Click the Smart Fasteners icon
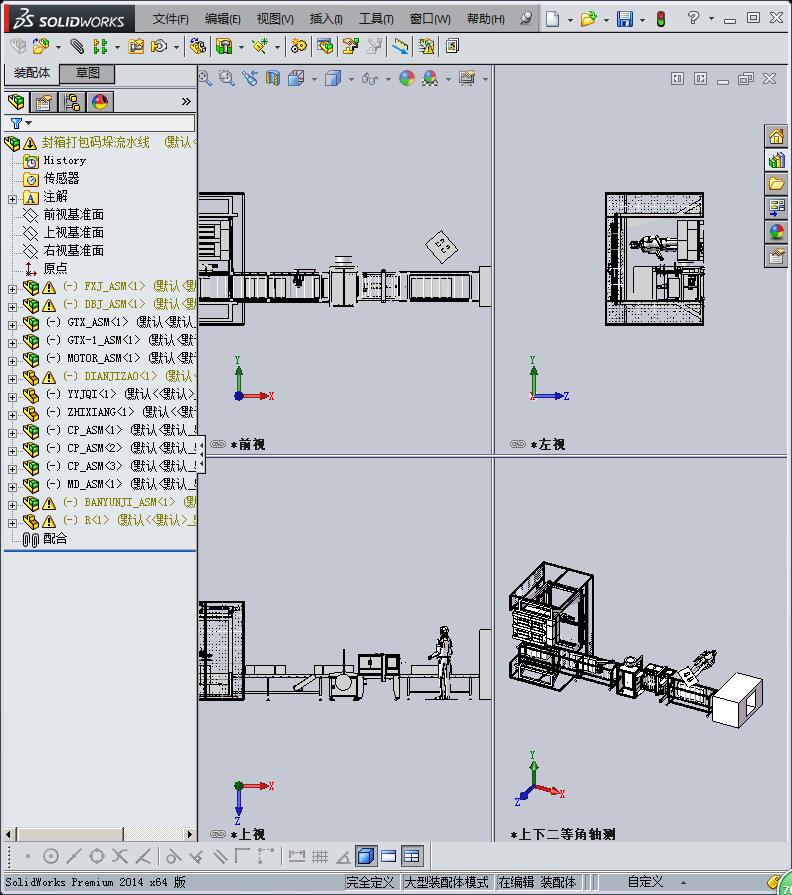Viewport: 792px width, 895px height. click(136, 46)
